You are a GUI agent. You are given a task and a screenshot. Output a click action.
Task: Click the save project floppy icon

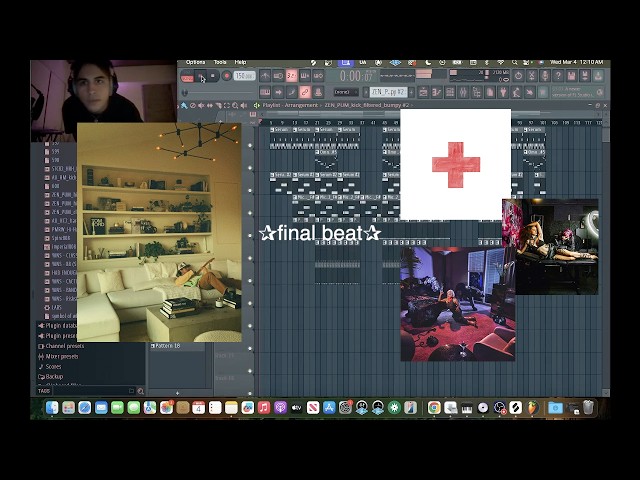click(572, 76)
